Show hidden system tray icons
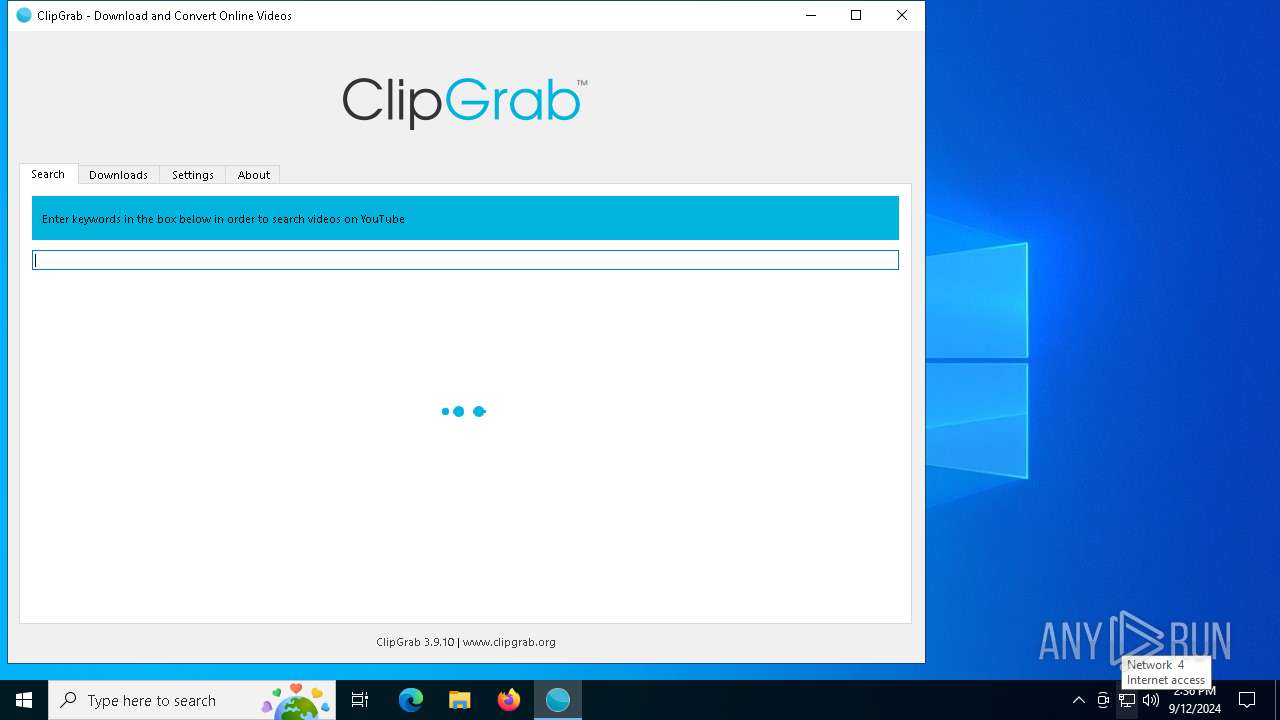Screen dimensions: 1280x720 (1078, 700)
